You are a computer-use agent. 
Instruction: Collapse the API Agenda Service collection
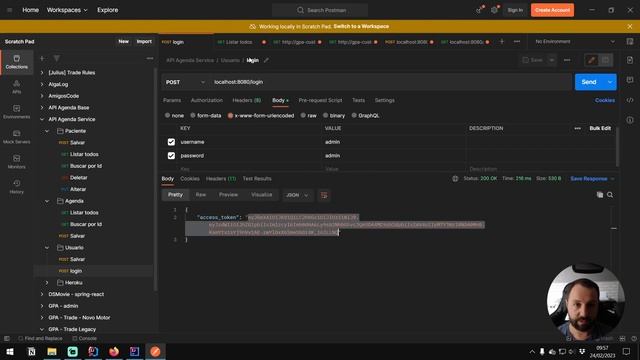tap(42, 119)
